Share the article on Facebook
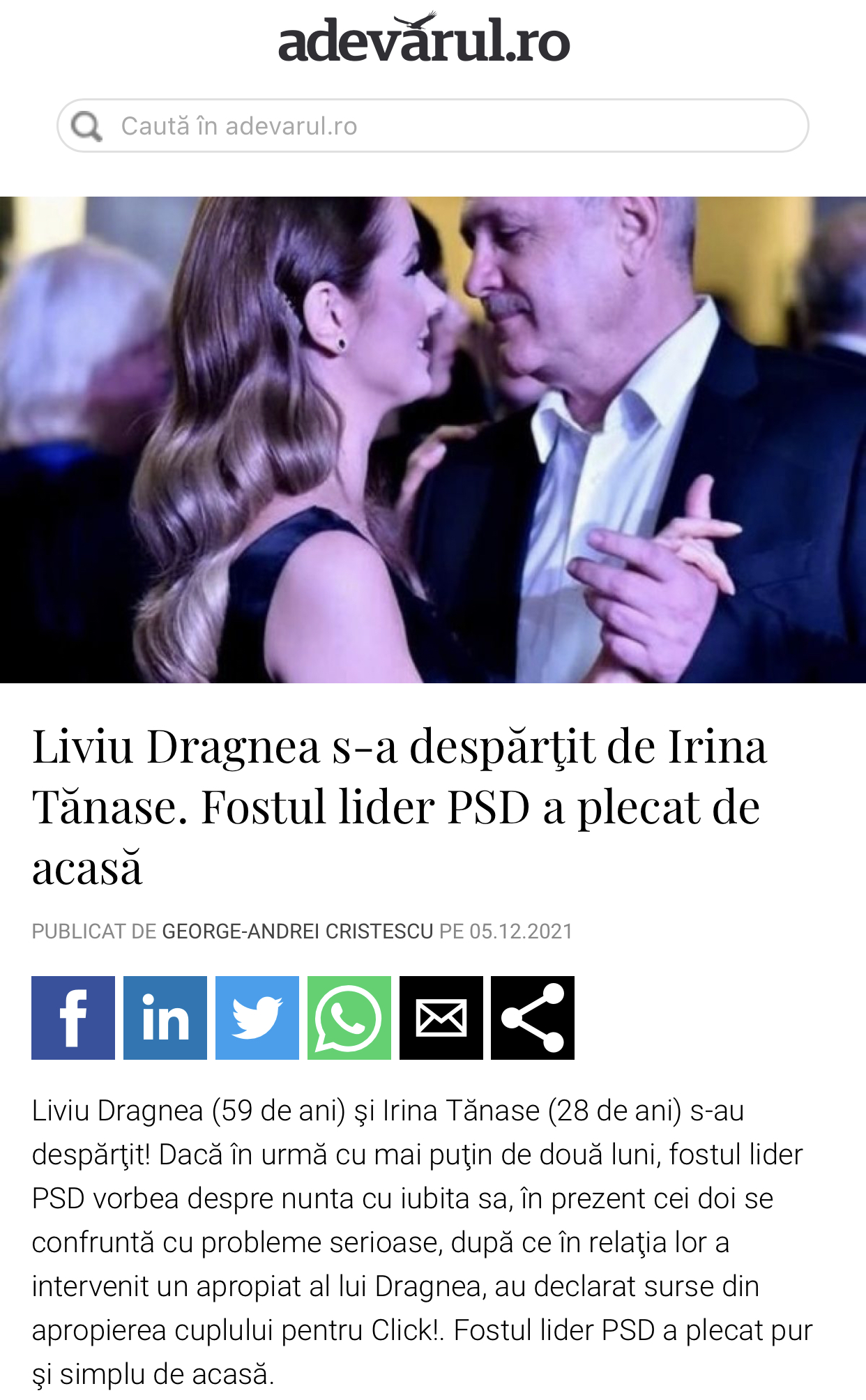The height and width of the screenshot is (1400, 866). click(73, 1018)
